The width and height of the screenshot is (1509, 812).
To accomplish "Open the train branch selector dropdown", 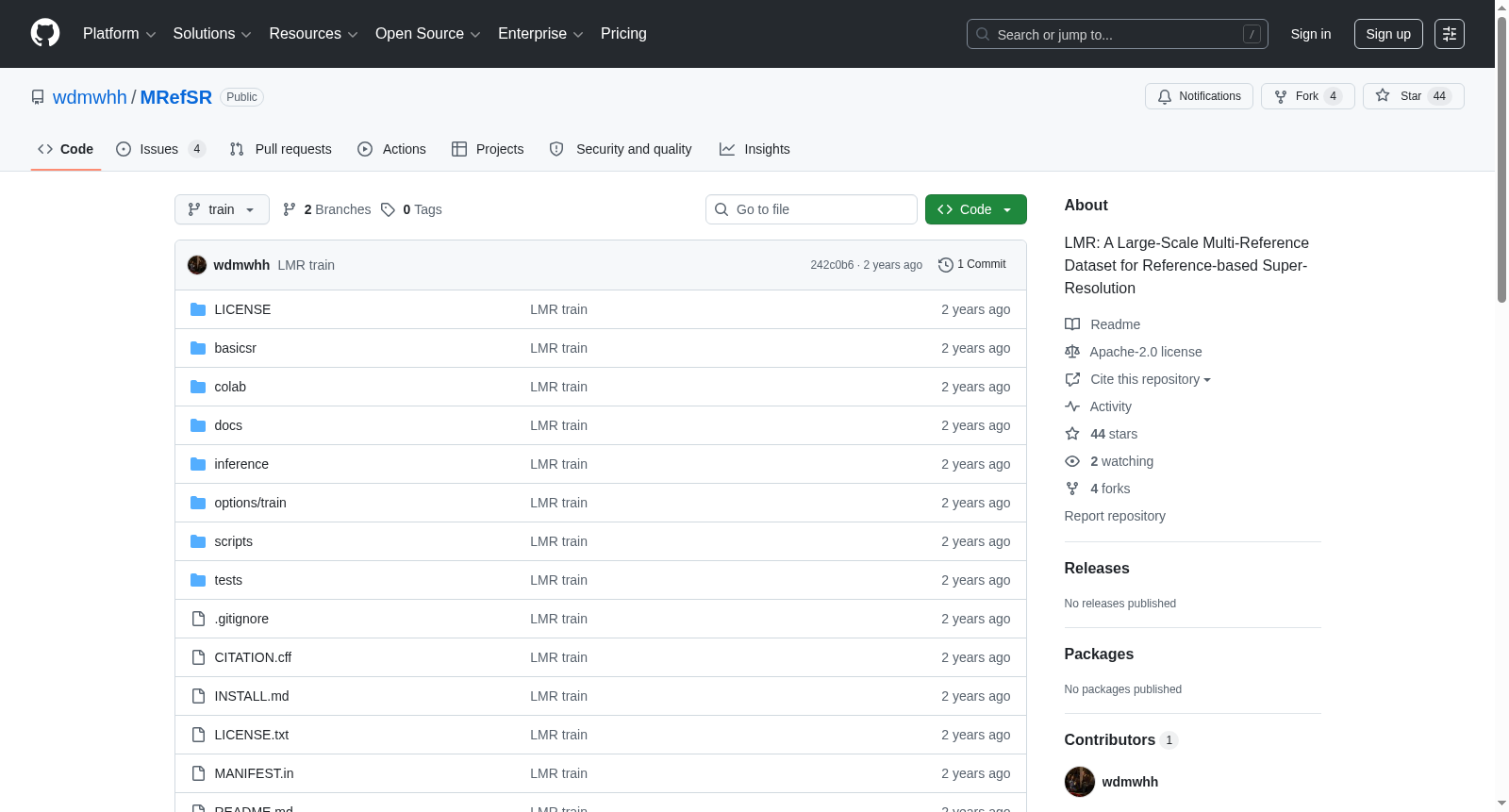I will pyautogui.click(x=222, y=209).
